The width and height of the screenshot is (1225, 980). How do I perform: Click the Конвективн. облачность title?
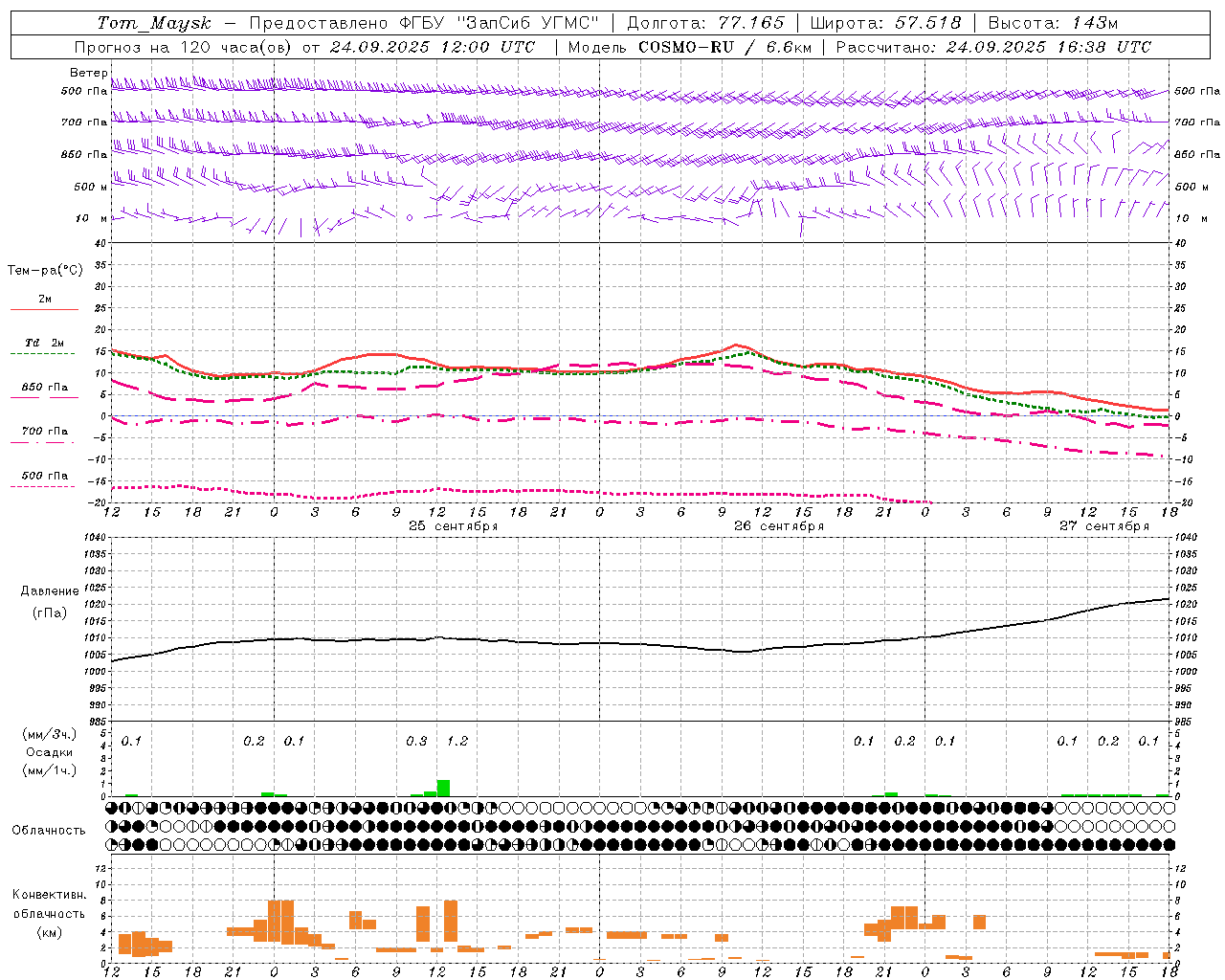coord(49,904)
